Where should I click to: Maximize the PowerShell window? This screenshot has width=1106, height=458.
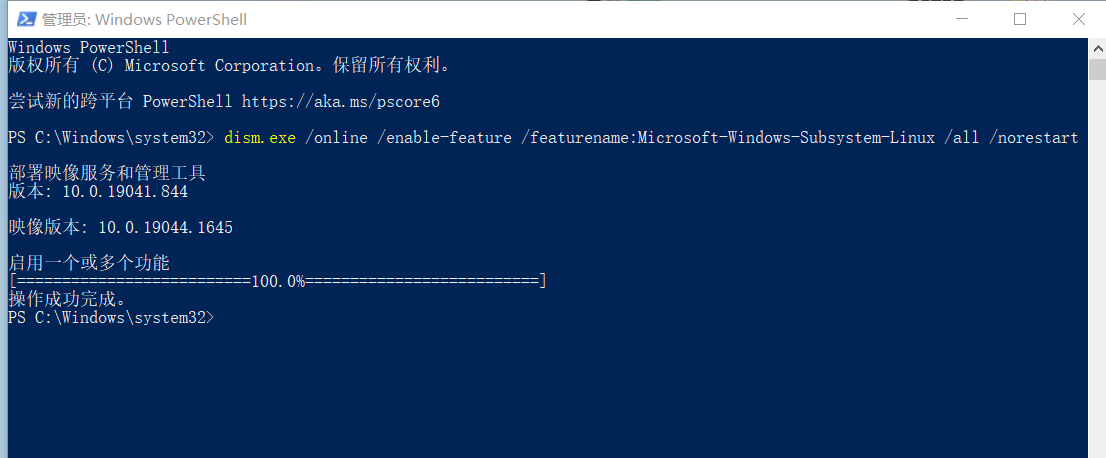[1020, 19]
